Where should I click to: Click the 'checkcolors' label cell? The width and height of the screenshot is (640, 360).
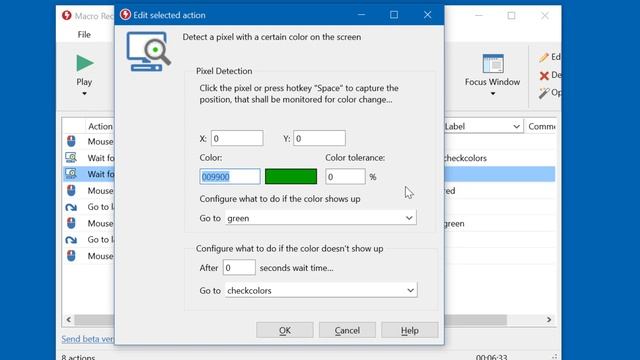(466, 158)
